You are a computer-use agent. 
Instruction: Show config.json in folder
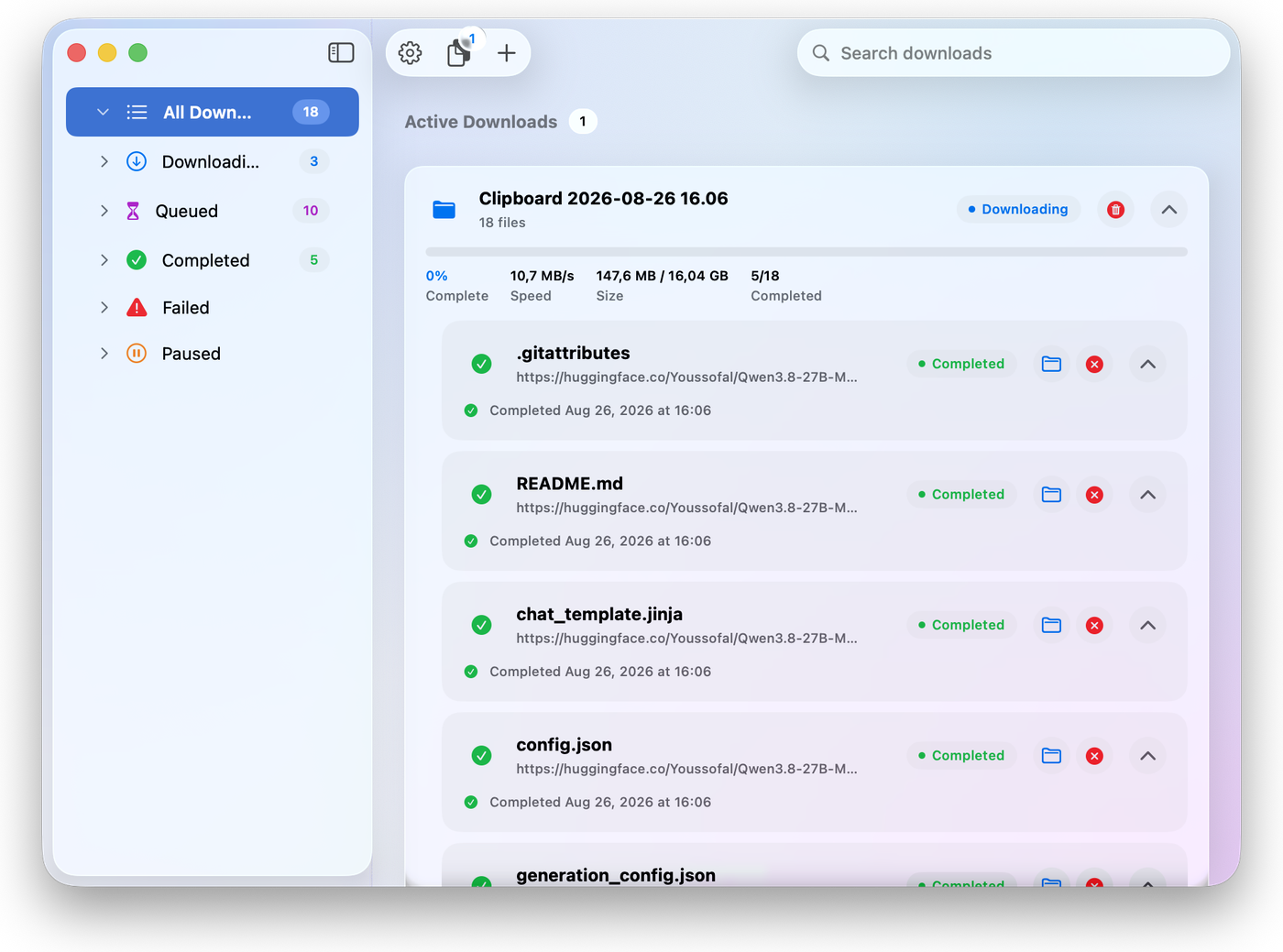click(1051, 756)
